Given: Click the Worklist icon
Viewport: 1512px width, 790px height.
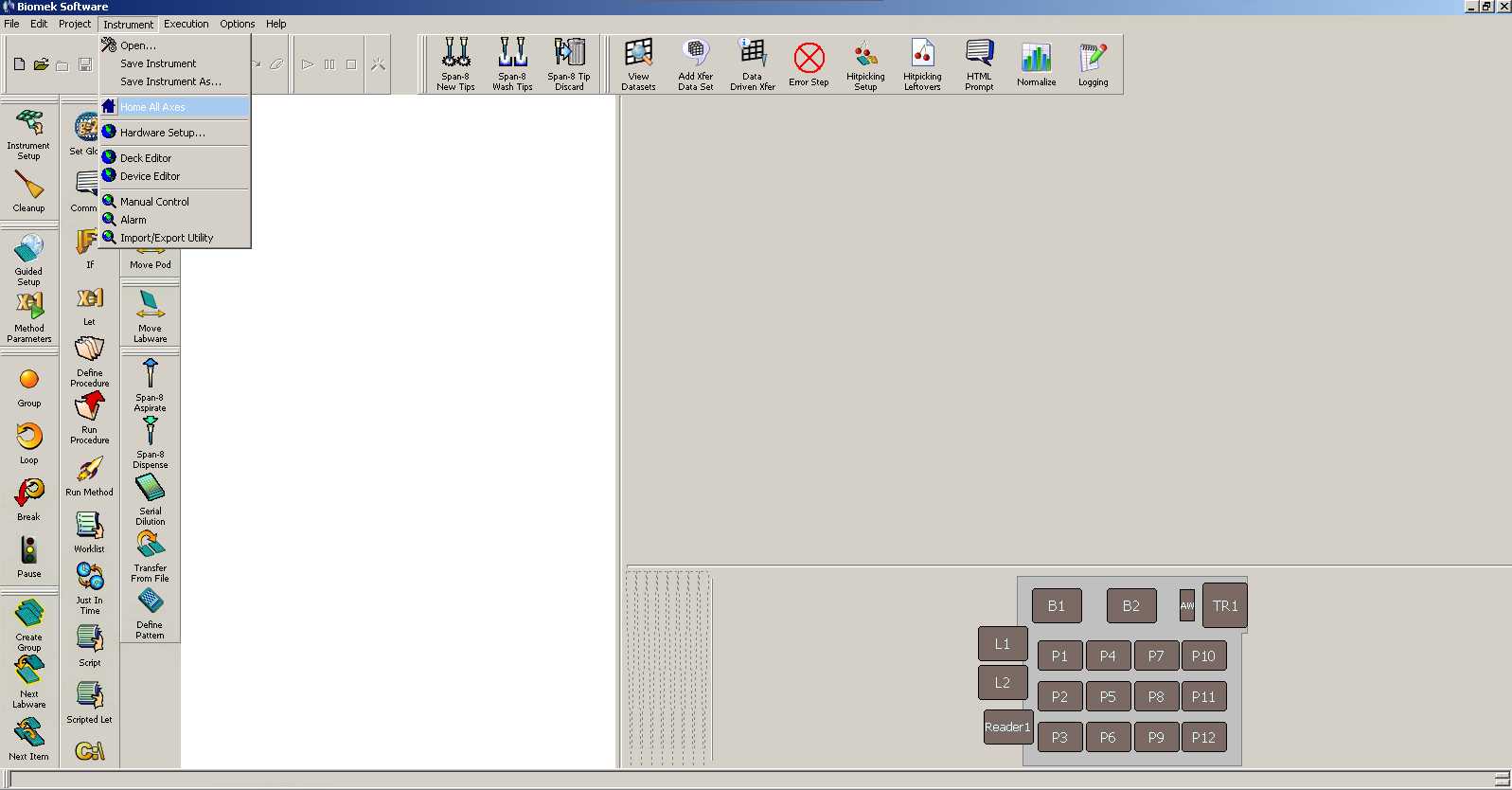Looking at the screenshot, I should [89, 532].
